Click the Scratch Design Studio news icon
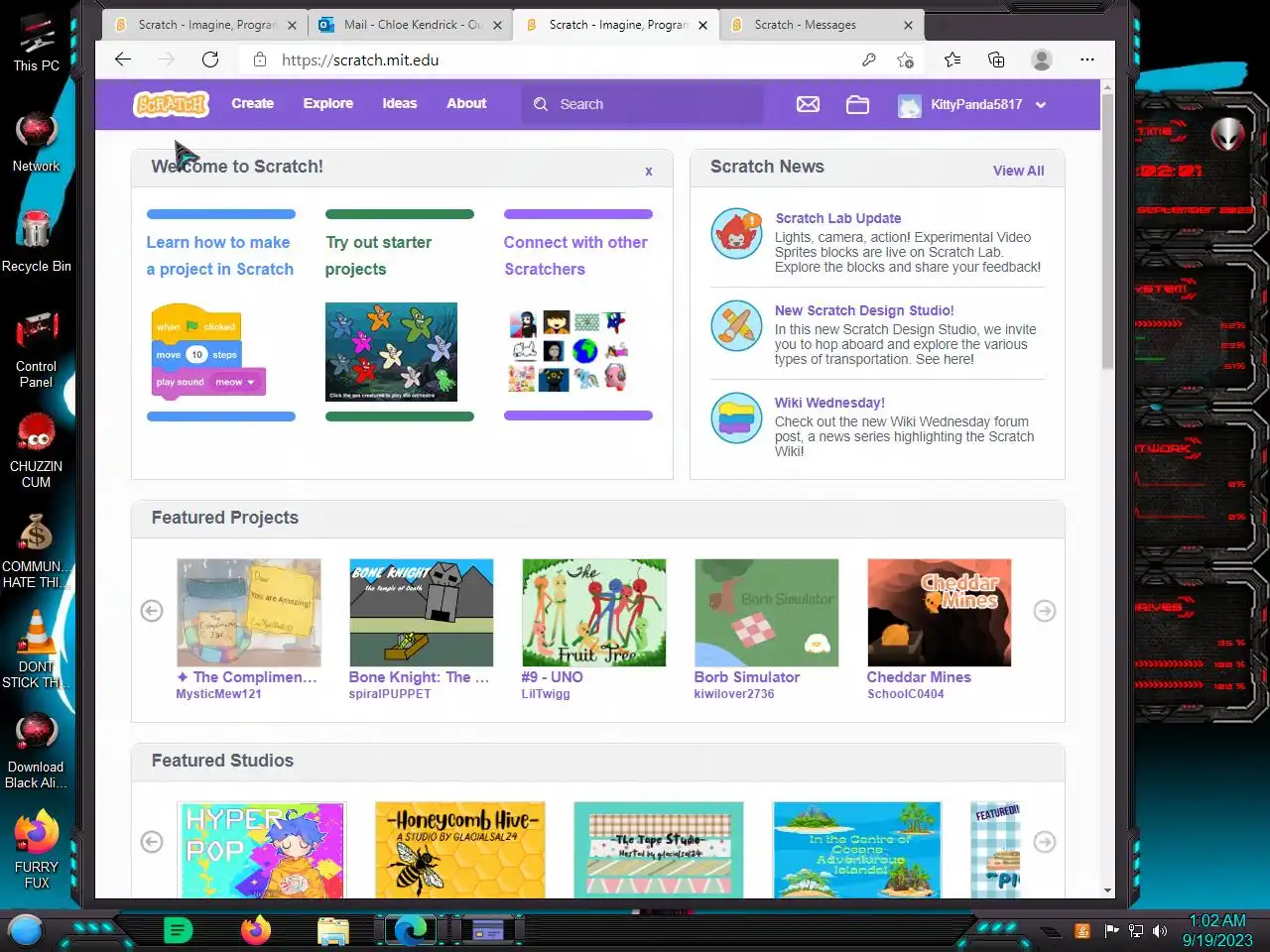Viewport: 1270px width, 952px height. pos(736,325)
